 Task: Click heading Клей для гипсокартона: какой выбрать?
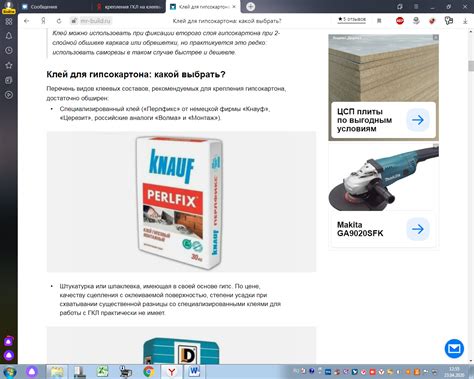pyautogui.click(x=136, y=74)
